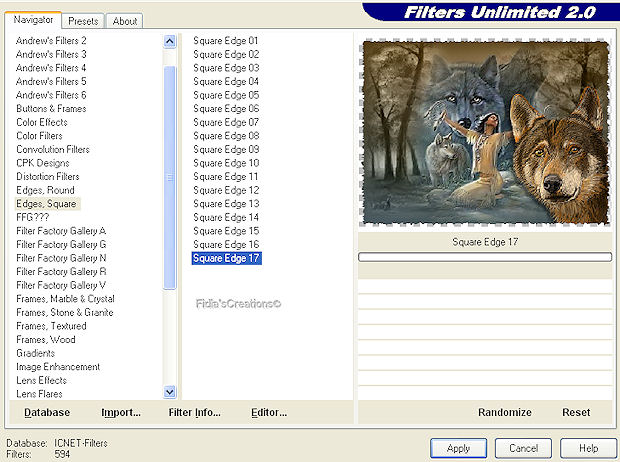
Task: Select FFG??? category
Action: point(32,217)
